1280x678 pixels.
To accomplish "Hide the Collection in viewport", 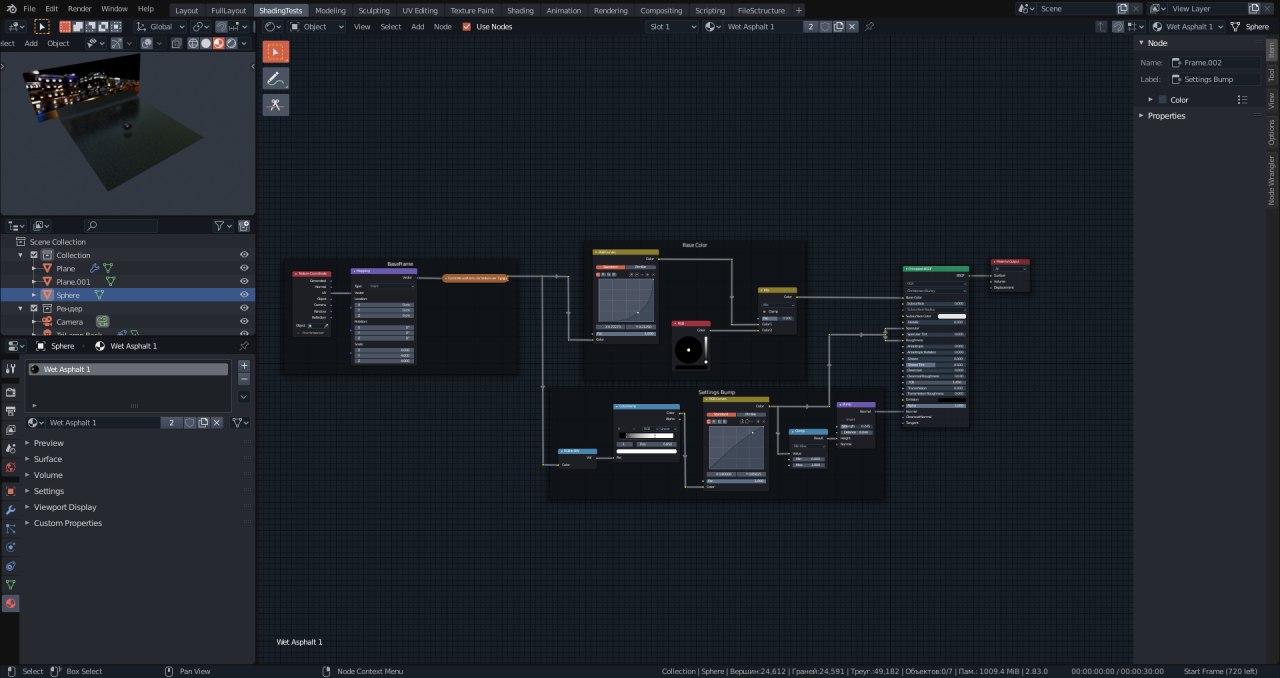I will 244,255.
